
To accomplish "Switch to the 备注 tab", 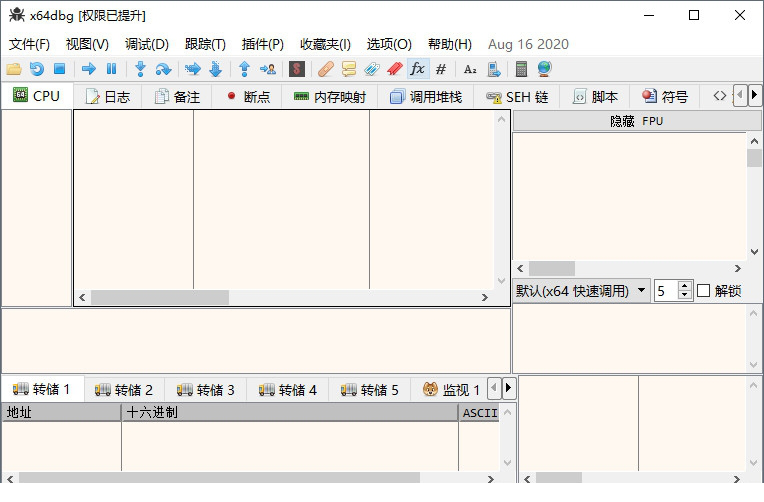I will [177, 97].
